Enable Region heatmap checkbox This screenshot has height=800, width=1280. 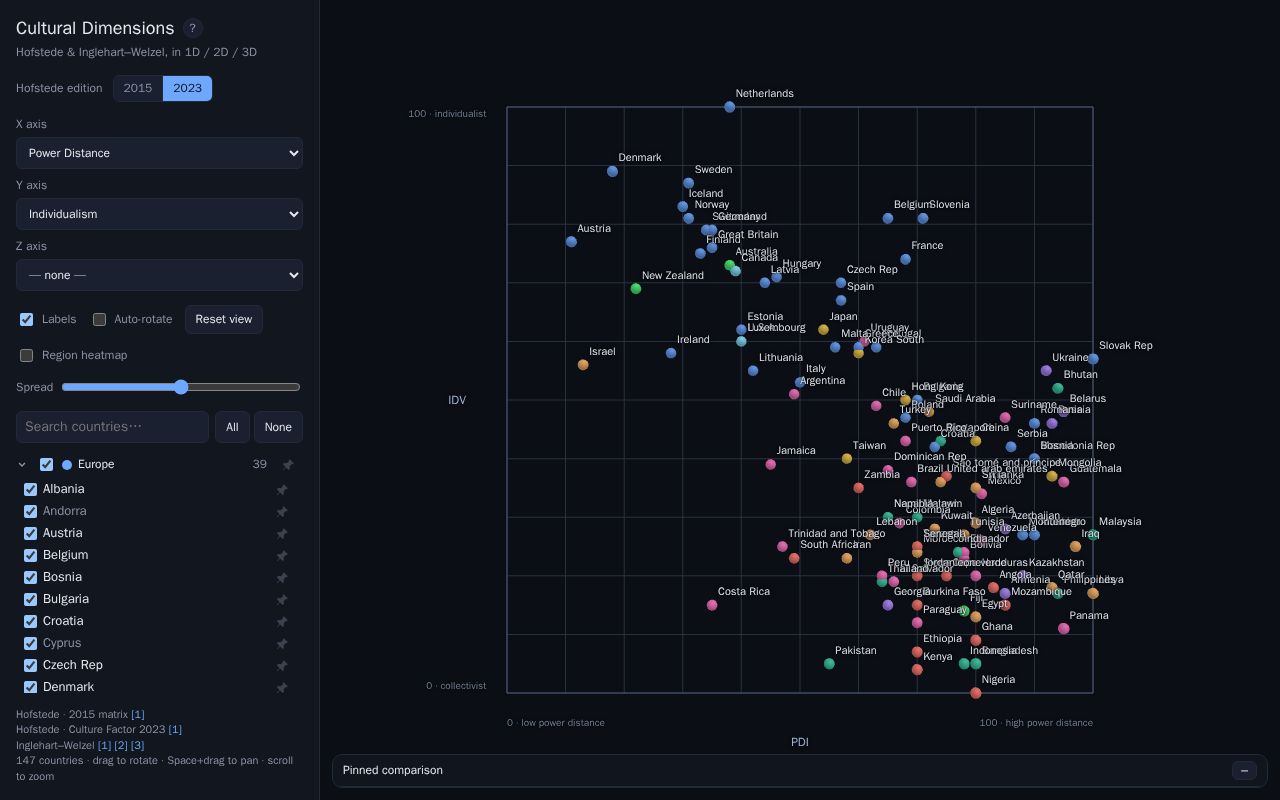pyautogui.click(x=27, y=355)
